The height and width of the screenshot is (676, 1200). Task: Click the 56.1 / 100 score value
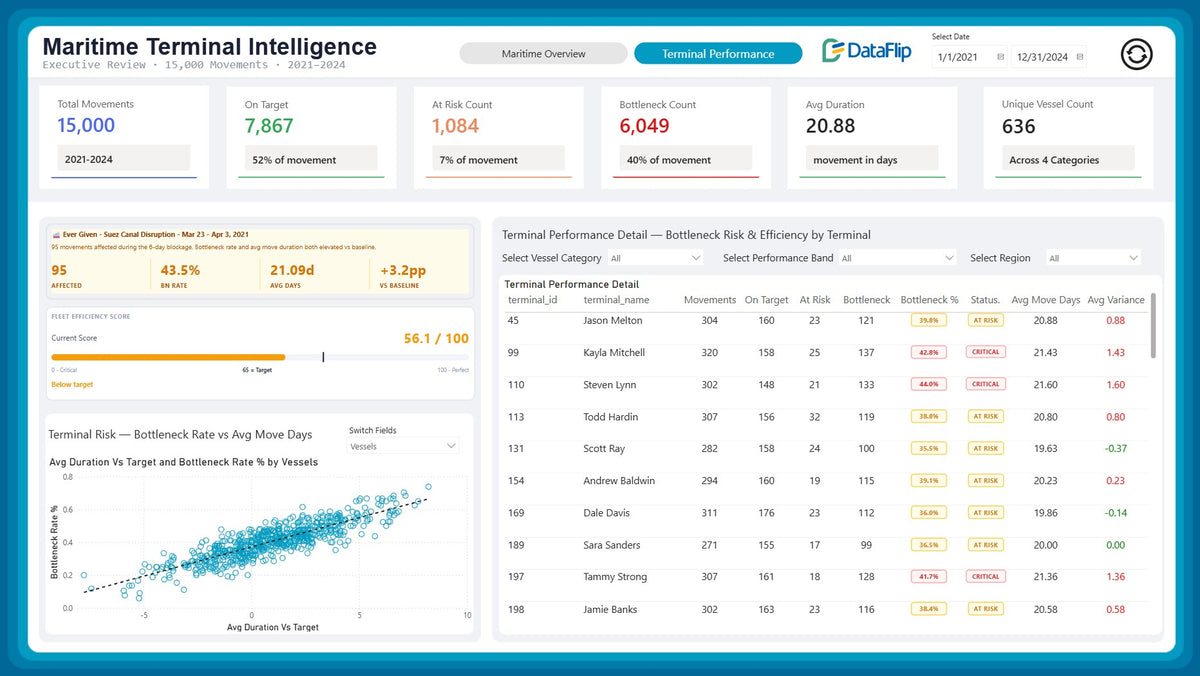pos(436,339)
